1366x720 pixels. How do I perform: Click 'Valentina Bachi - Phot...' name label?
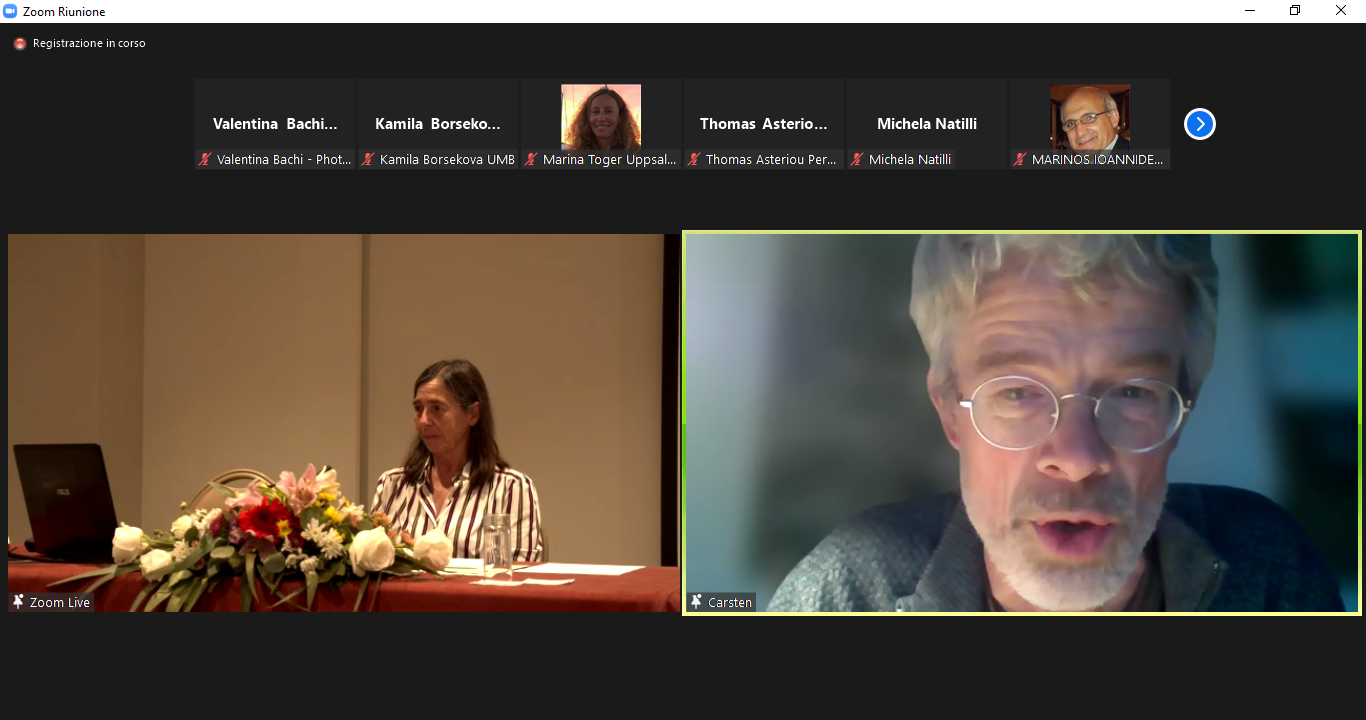tap(284, 160)
